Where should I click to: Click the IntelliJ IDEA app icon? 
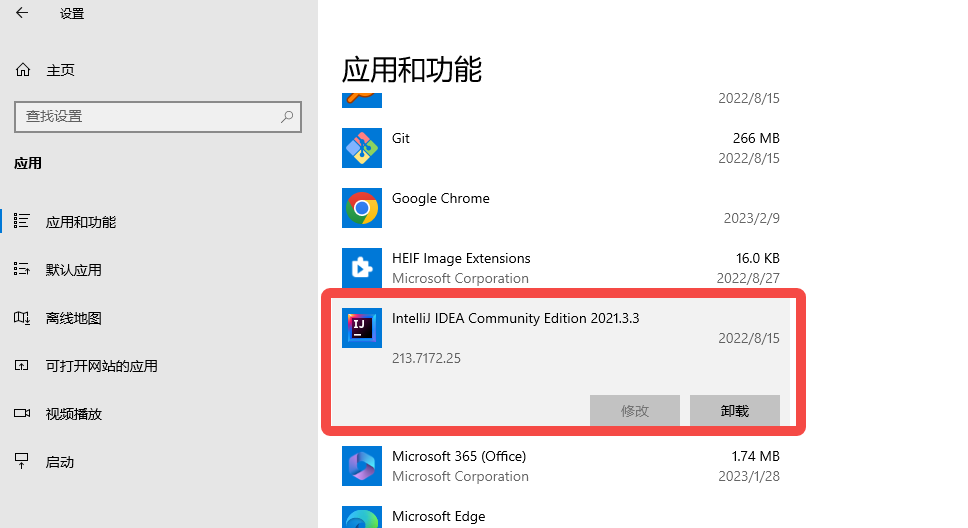tap(362, 328)
